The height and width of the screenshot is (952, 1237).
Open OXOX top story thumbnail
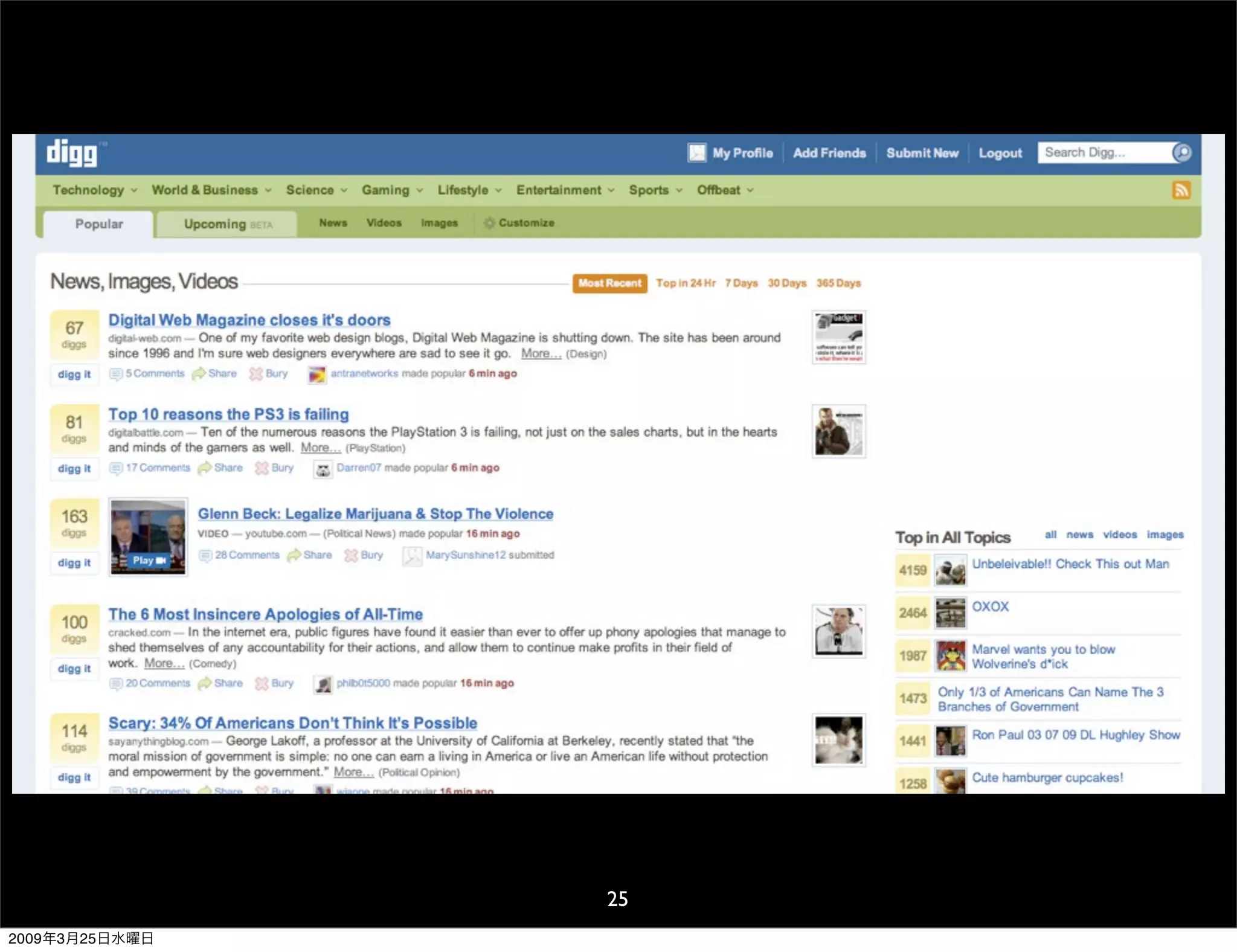click(x=951, y=613)
